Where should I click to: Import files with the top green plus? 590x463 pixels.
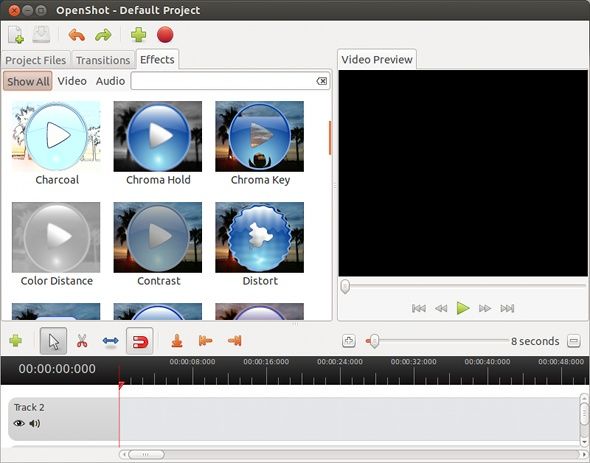[x=138, y=35]
